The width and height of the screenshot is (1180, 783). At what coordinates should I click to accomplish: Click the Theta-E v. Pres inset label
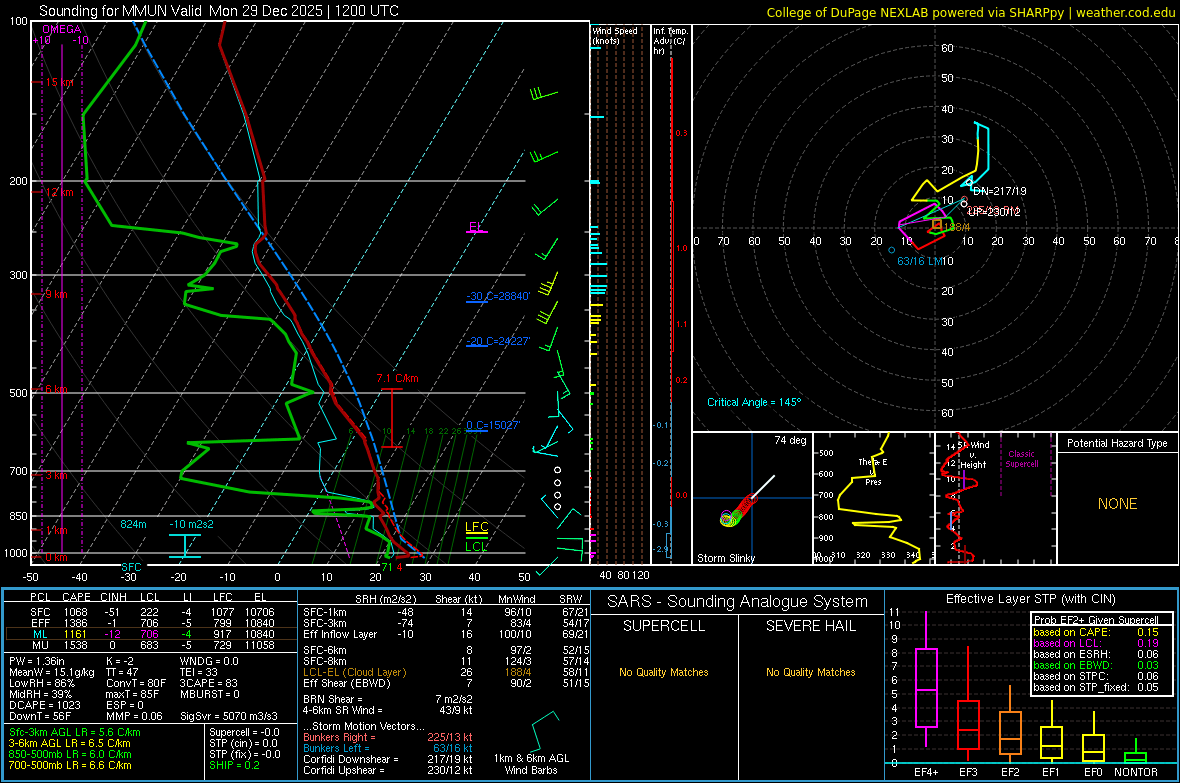coord(873,471)
